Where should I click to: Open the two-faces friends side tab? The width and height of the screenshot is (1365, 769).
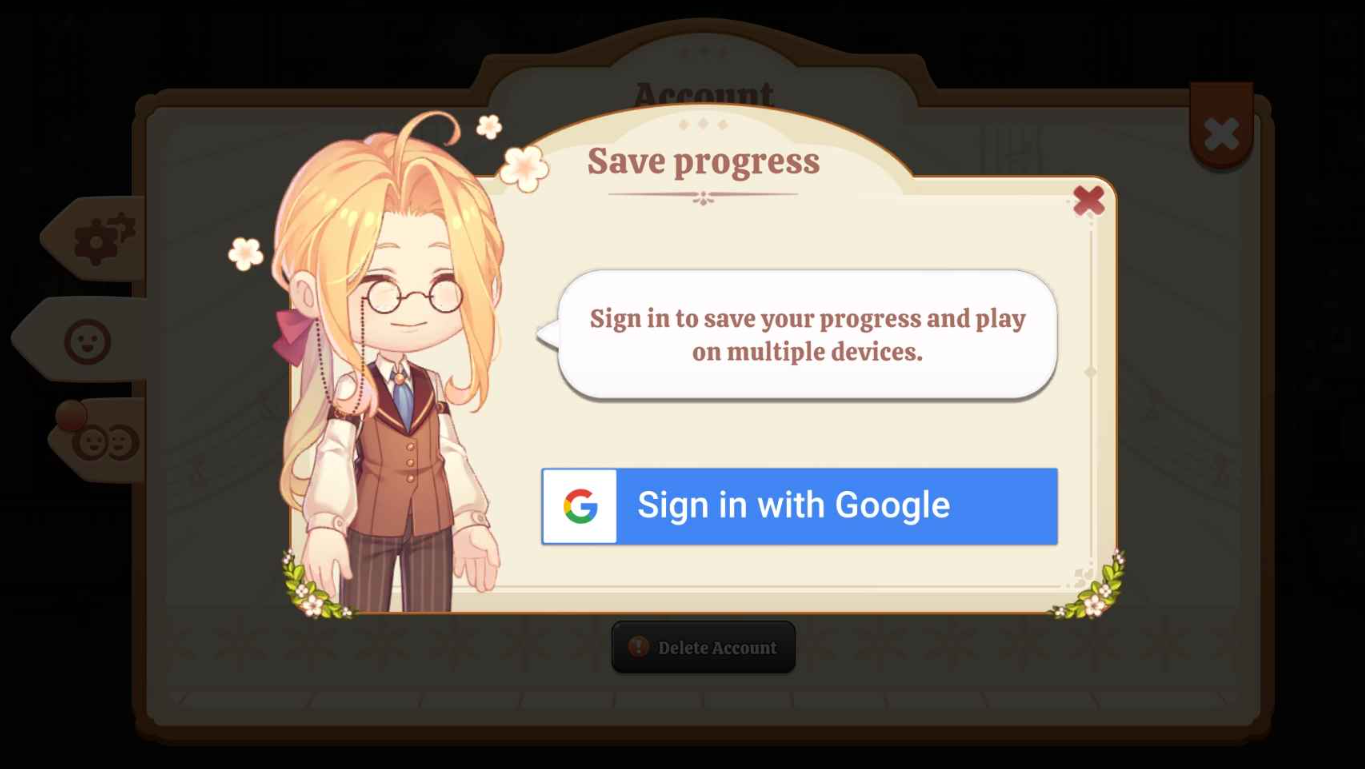point(104,441)
